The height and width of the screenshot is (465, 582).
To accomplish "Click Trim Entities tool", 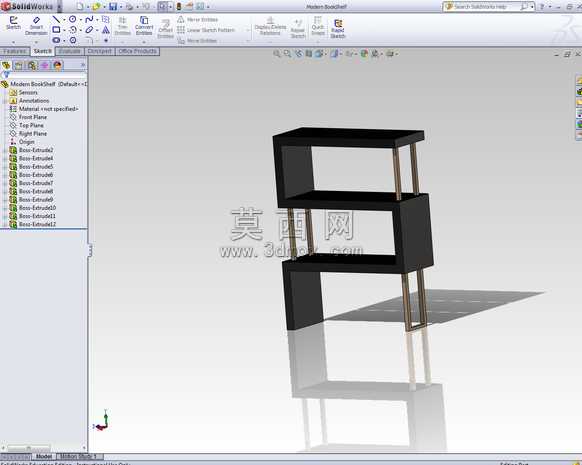I will [x=122, y=26].
